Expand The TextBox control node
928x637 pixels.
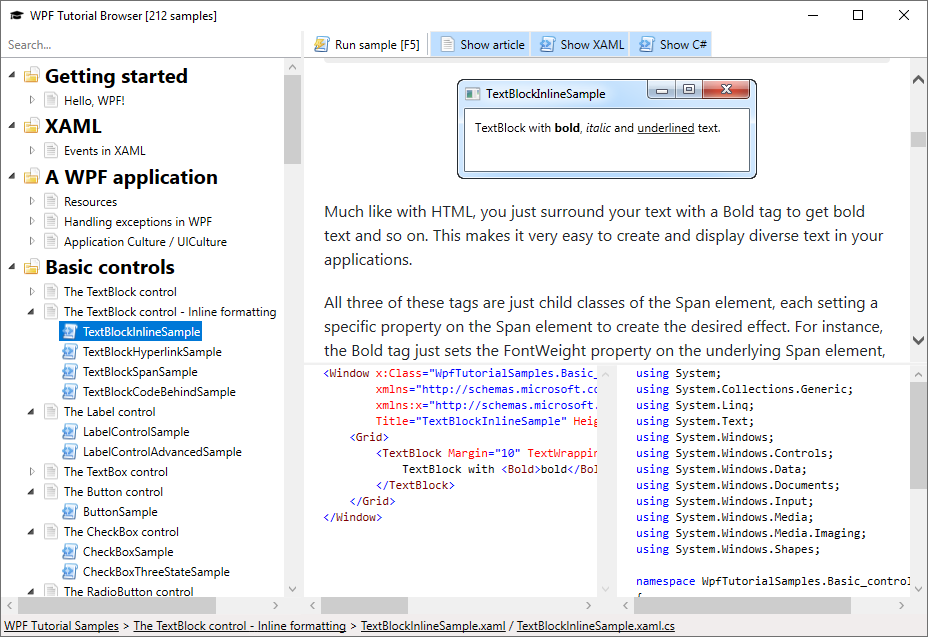point(30,471)
